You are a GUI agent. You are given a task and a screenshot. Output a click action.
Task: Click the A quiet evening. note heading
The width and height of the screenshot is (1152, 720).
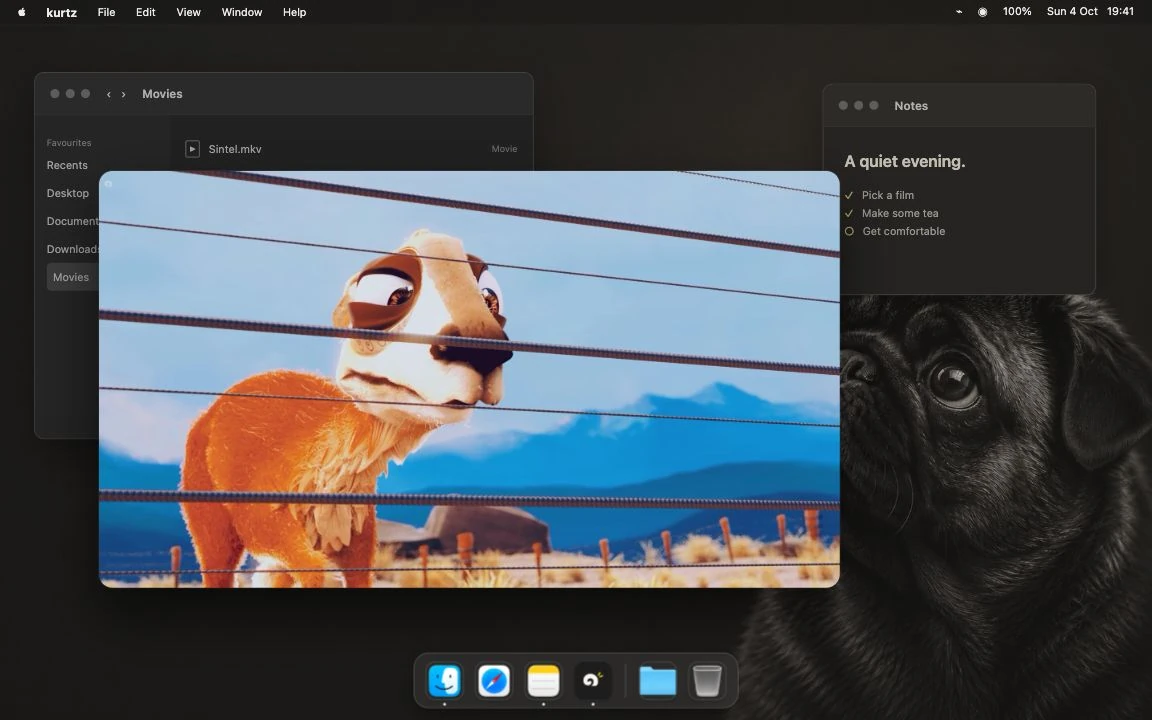click(904, 162)
